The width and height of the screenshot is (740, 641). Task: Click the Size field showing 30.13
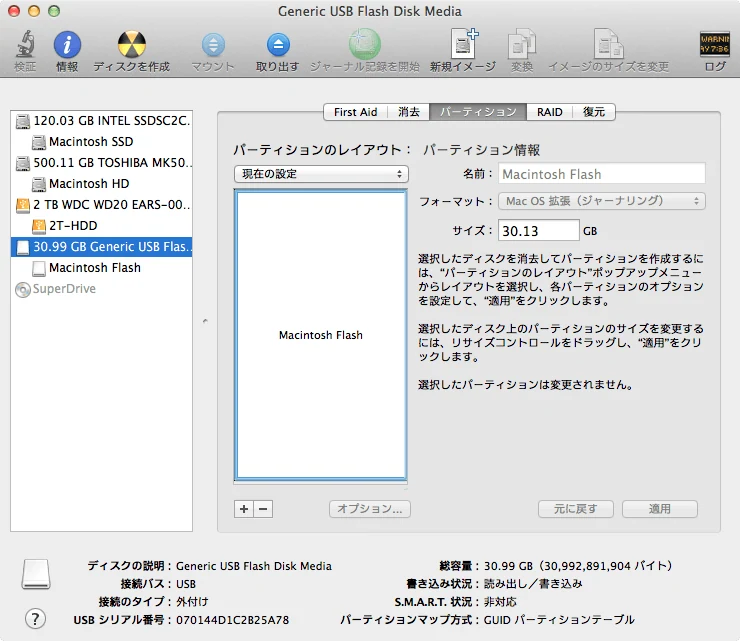click(x=538, y=230)
